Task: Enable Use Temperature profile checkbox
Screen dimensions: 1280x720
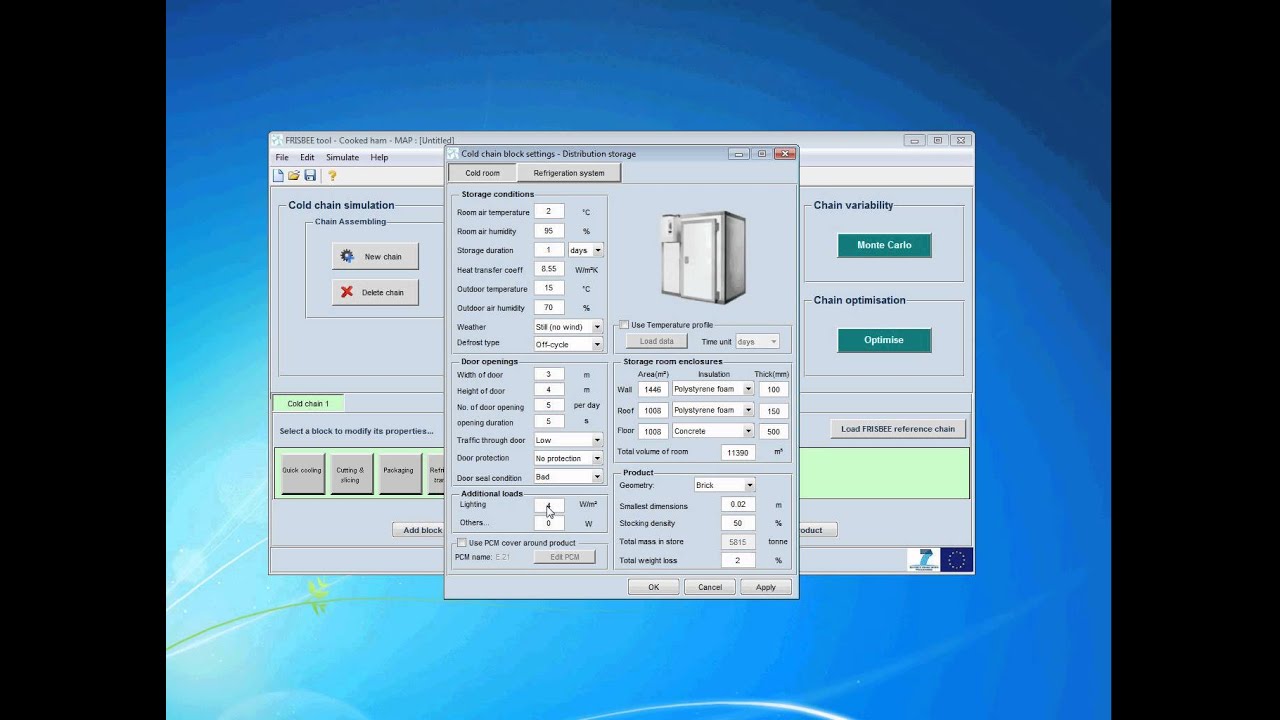Action: pyautogui.click(x=624, y=325)
